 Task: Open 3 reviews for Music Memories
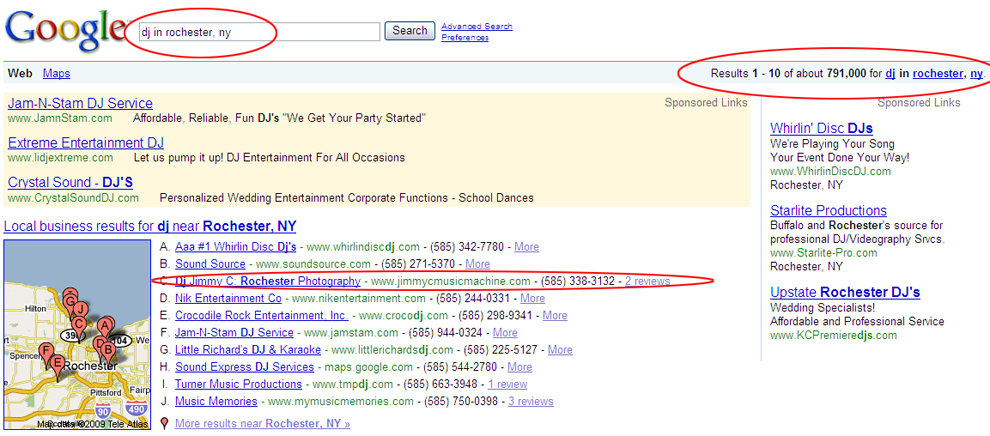click(x=530, y=401)
